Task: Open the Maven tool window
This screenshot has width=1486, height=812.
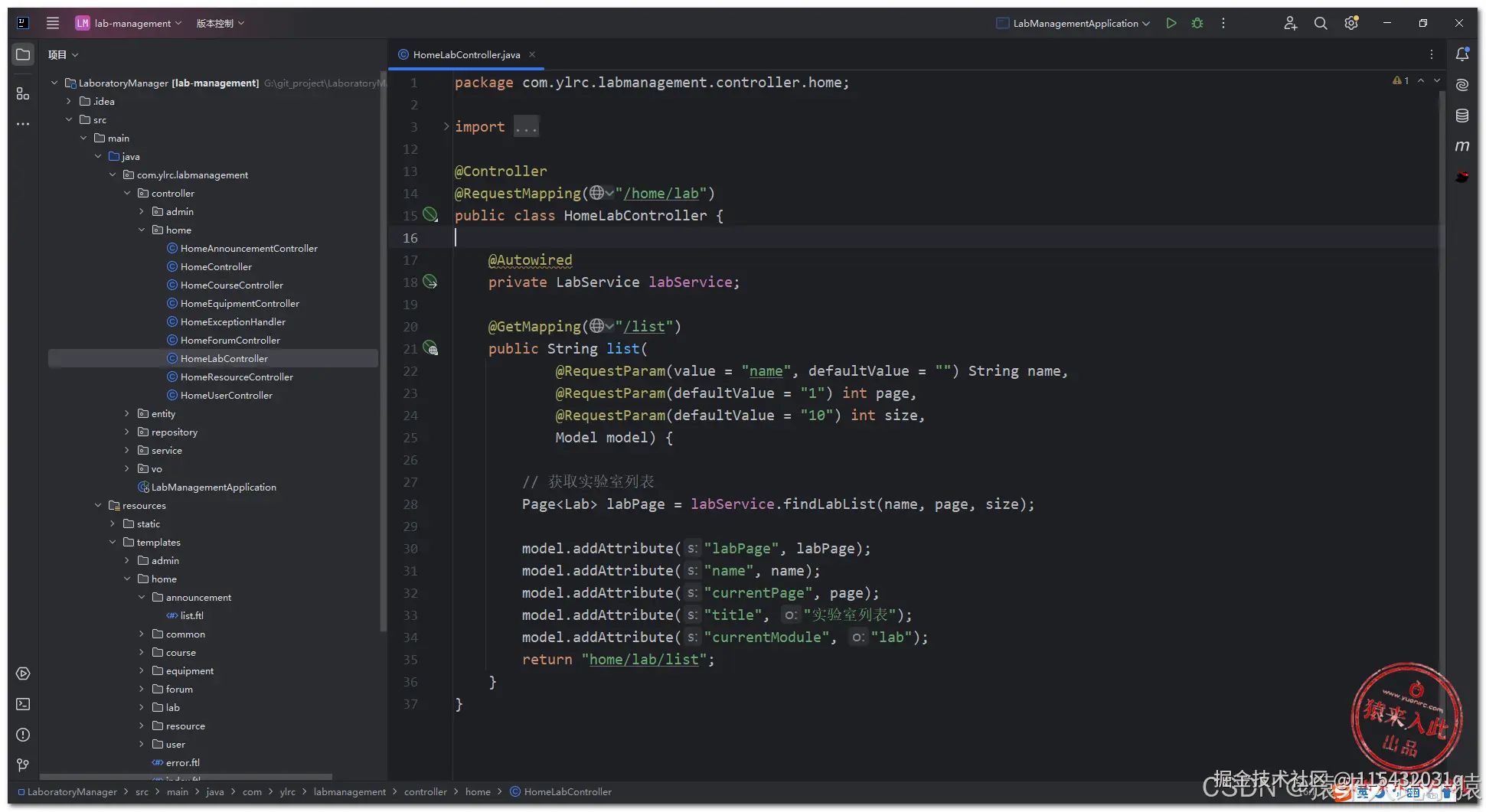Action: click(x=1462, y=145)
